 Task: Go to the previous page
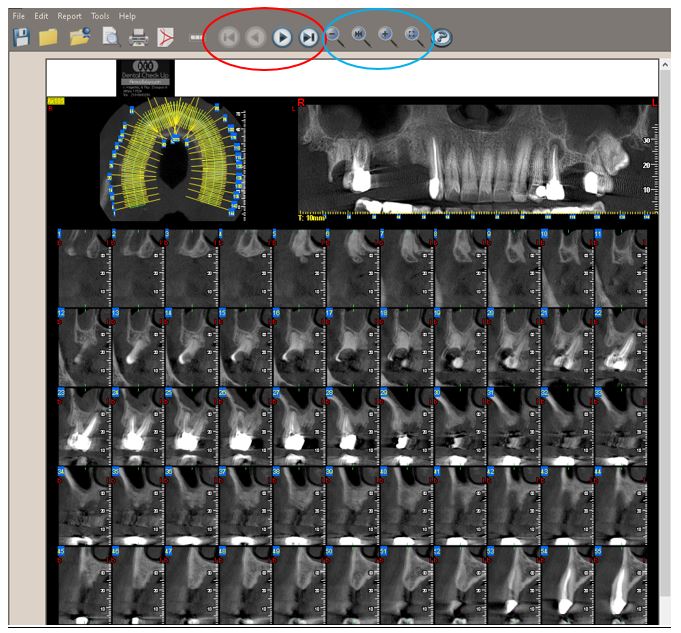256,38
